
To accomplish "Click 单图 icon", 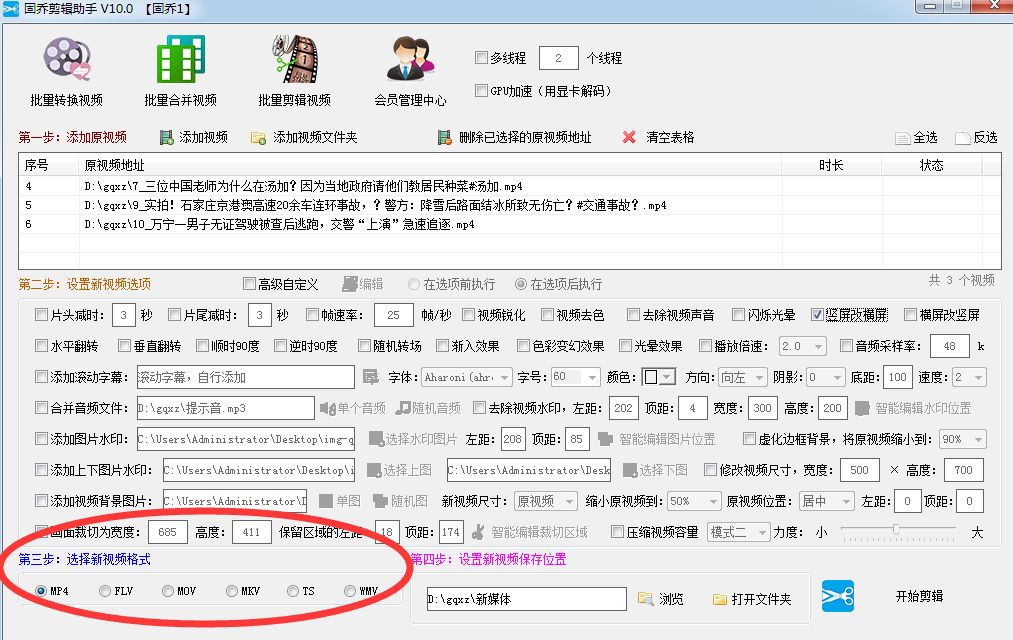I will (x=326, y=501).
